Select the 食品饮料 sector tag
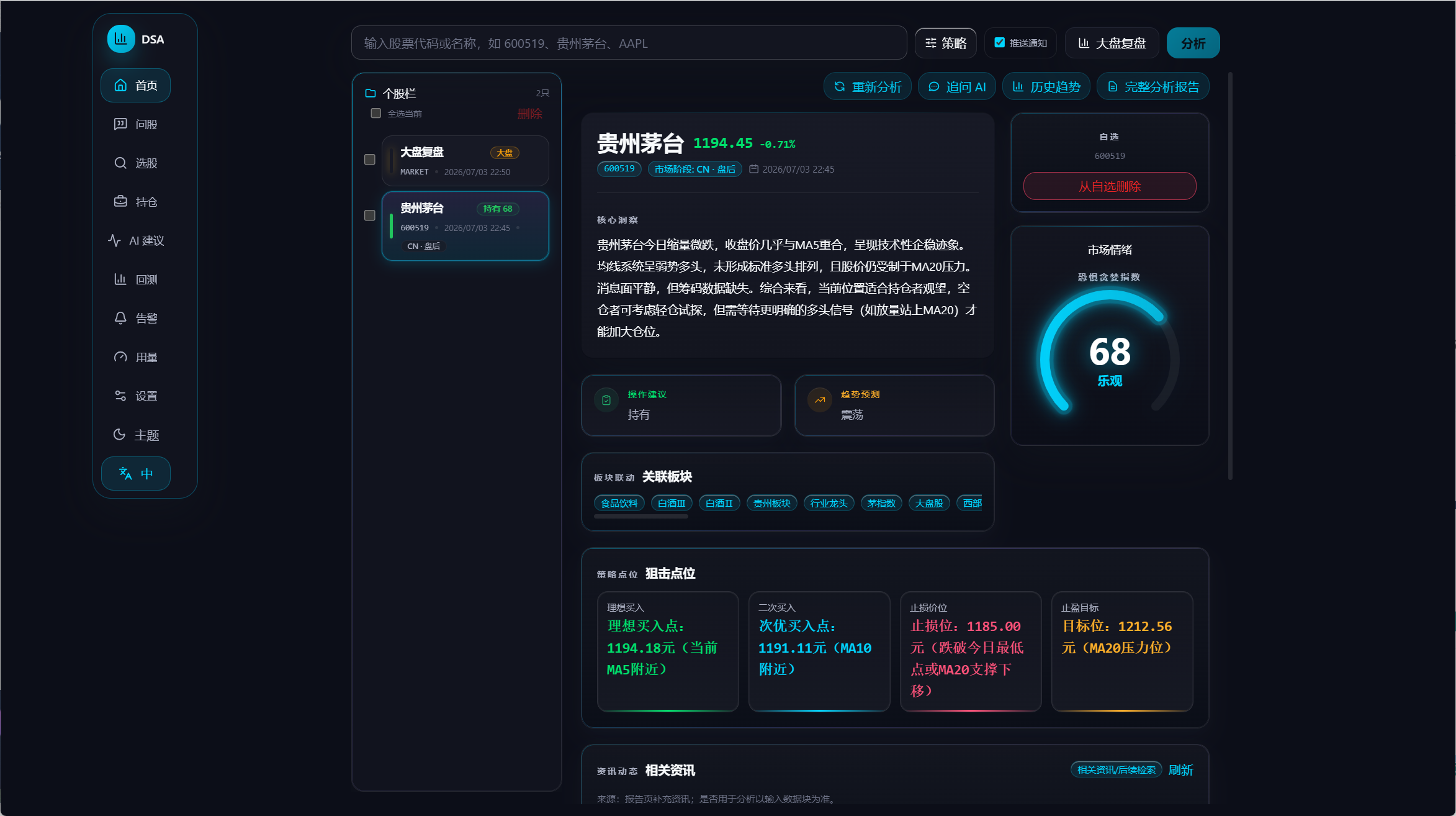Viewport: 1456px width, 816px height. point(619,503)
